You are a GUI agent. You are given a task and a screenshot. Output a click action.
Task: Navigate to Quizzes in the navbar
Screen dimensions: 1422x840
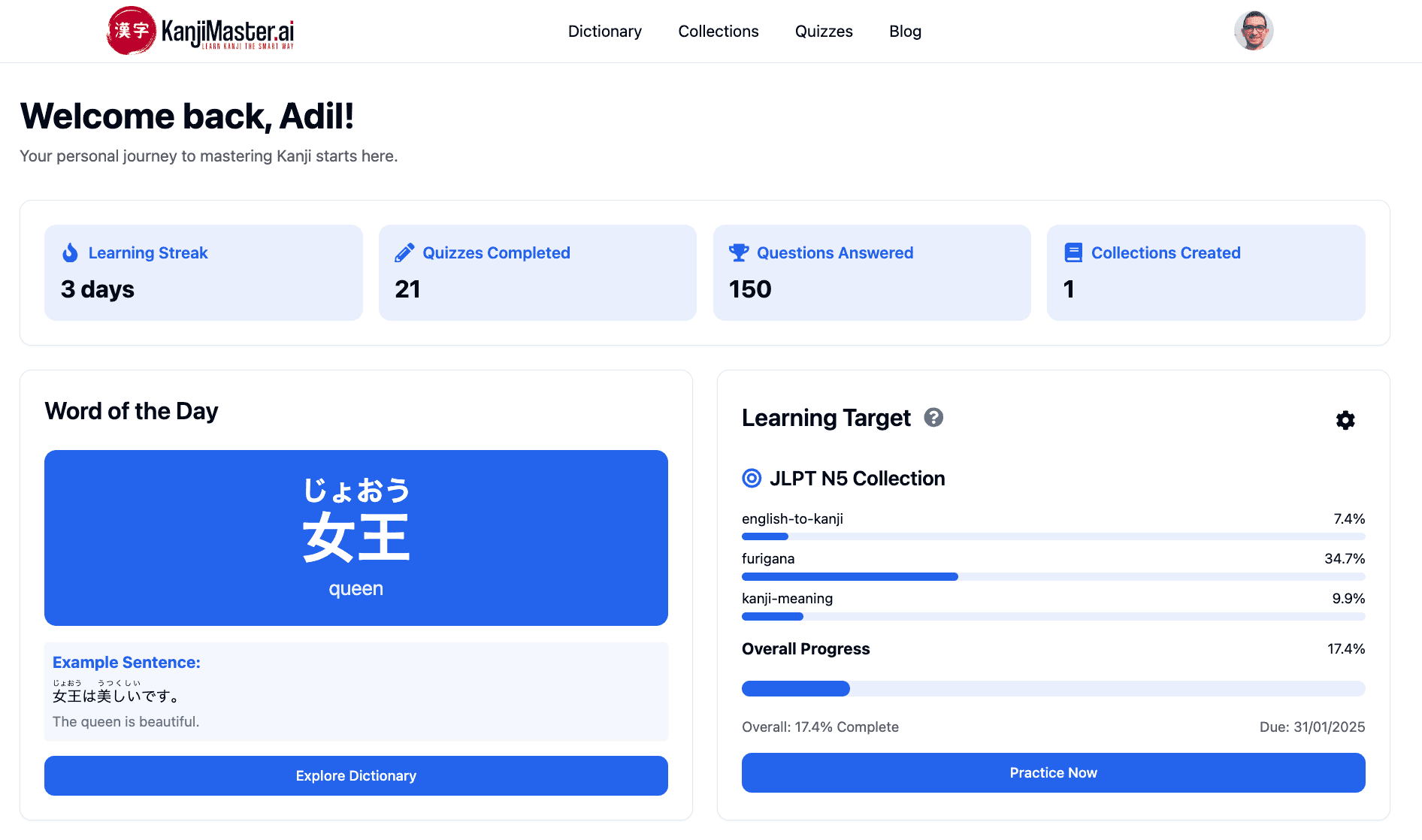(824, 32)
